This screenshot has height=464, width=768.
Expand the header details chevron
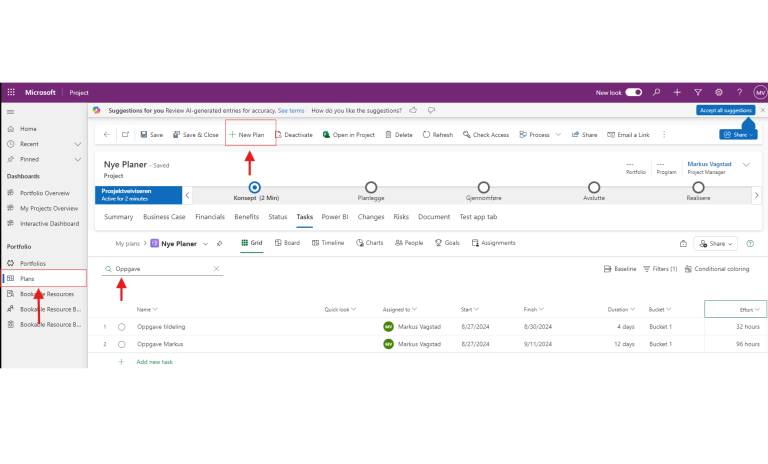(746, 165)
